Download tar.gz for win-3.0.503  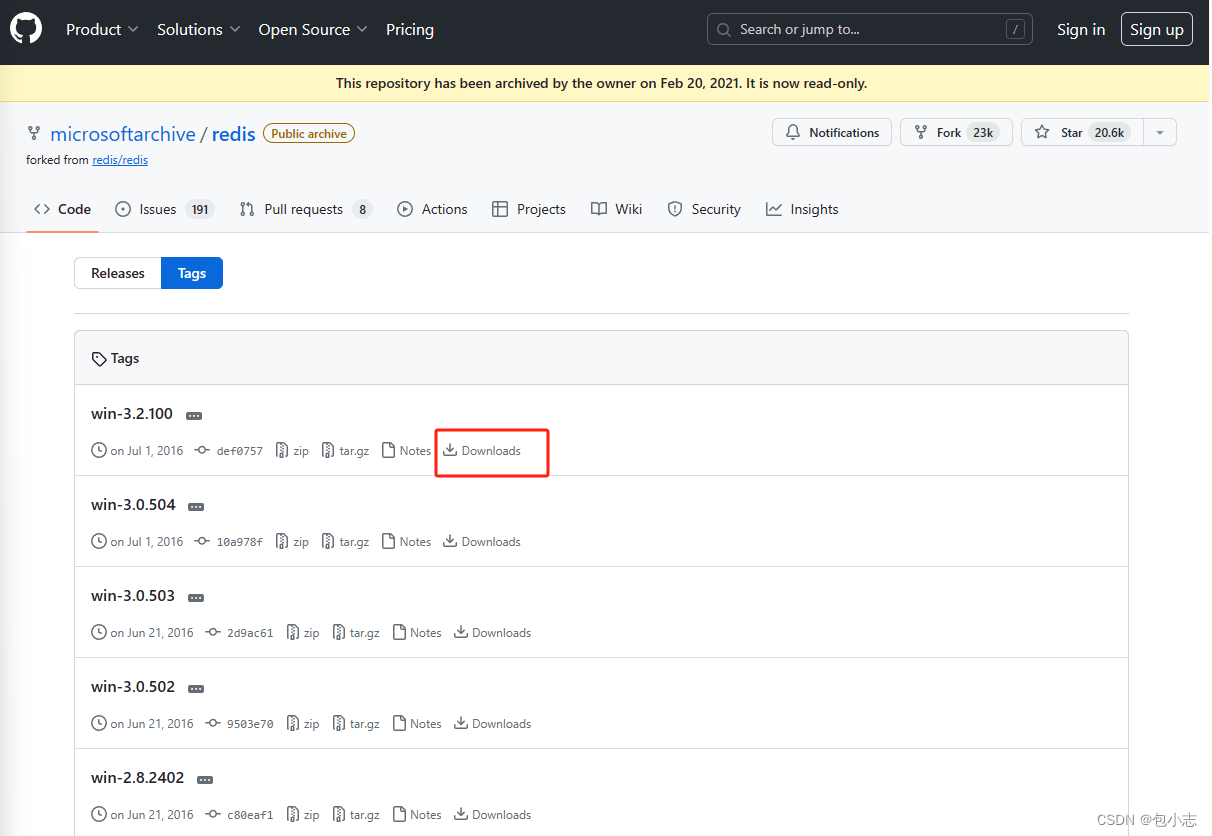pos(355,633)
